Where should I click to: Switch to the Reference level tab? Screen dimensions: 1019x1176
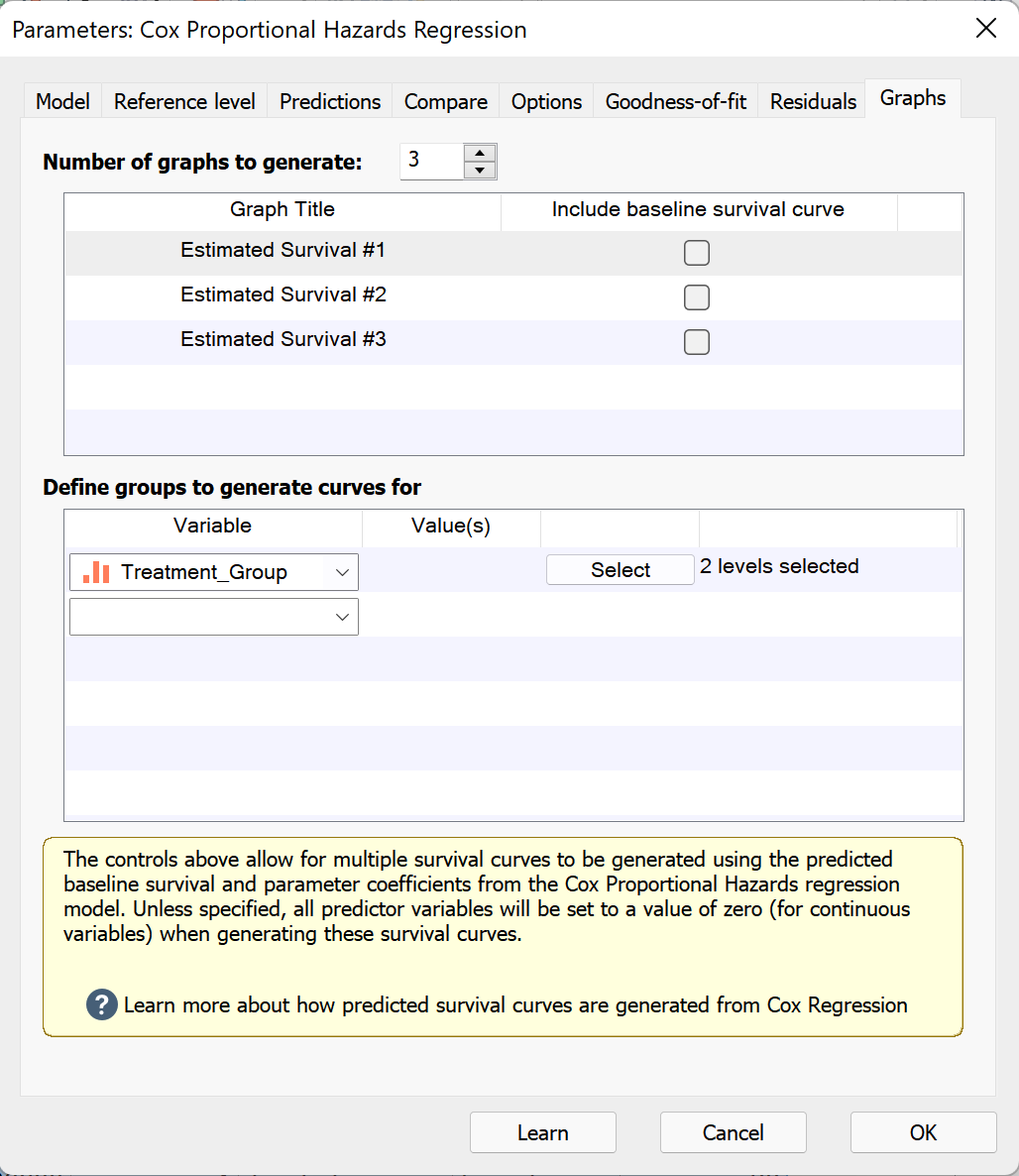point(183,101)
